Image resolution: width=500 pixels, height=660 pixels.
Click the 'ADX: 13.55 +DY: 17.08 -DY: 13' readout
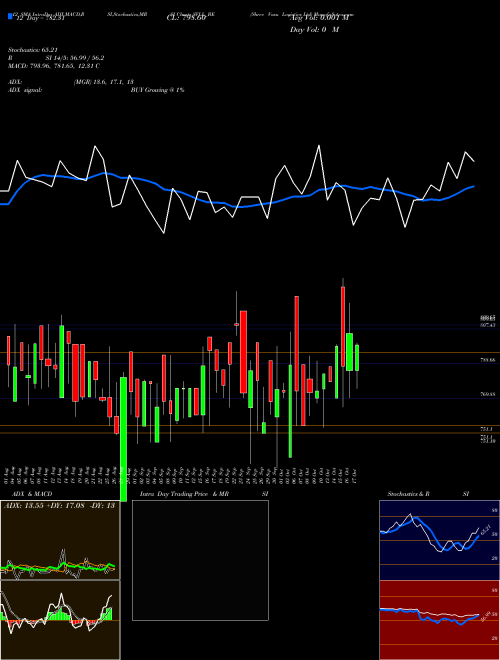point(59,506)
